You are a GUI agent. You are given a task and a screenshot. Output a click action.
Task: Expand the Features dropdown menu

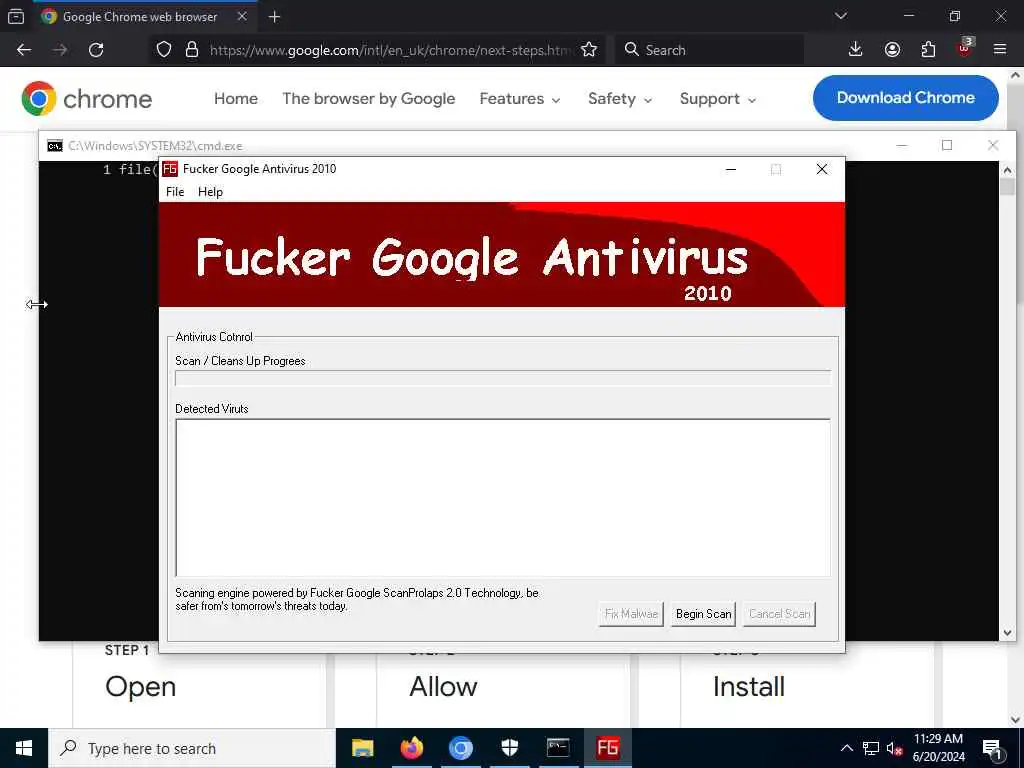520,99
